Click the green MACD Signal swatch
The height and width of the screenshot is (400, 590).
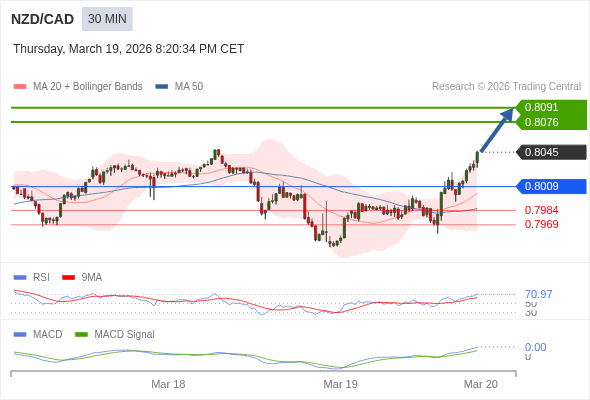coord(81,335)
